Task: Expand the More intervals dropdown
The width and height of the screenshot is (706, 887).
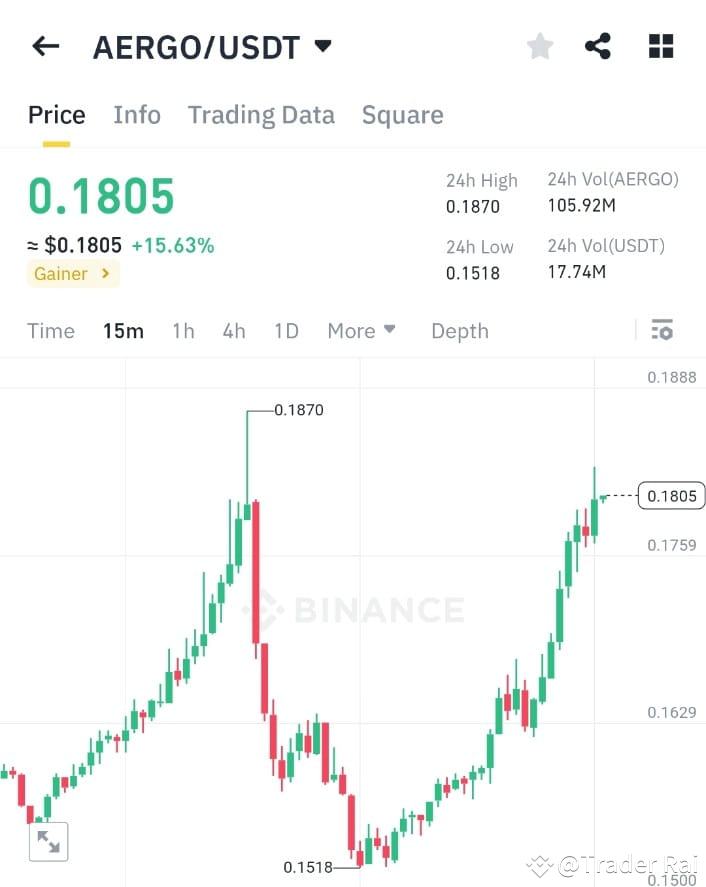Action: click(x=361, y=330)
